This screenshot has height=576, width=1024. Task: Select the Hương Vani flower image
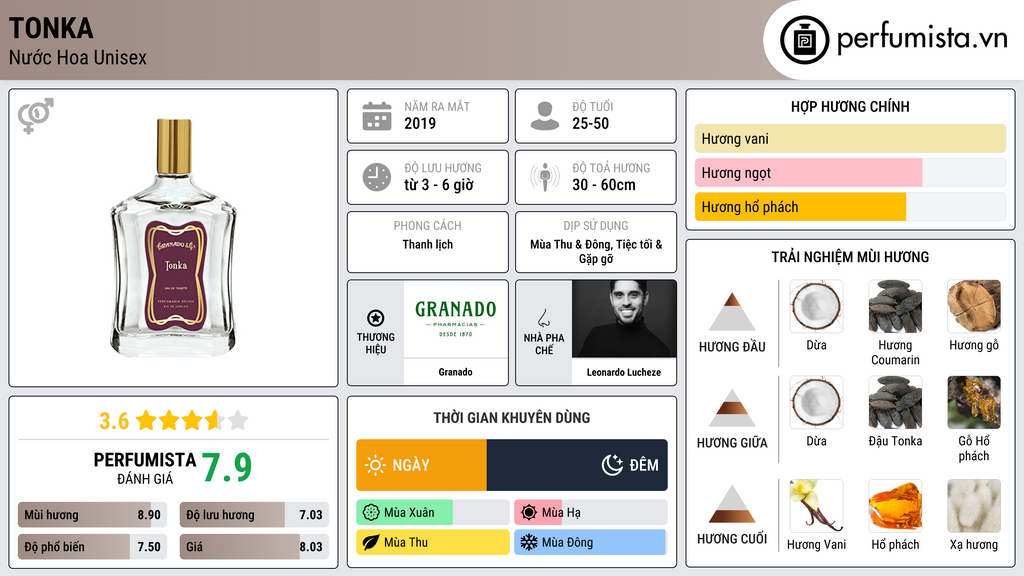[816, 505]
